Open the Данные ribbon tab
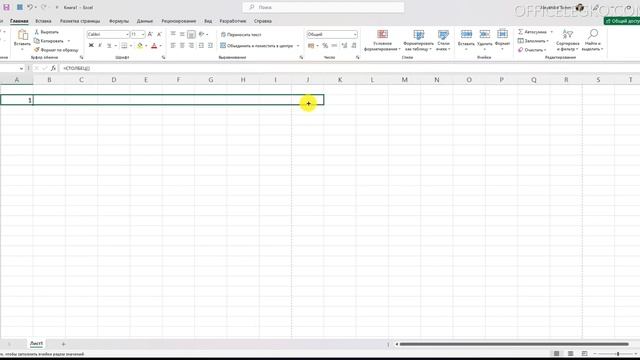This screenshot has height=360, width=640. coord(145,21)
